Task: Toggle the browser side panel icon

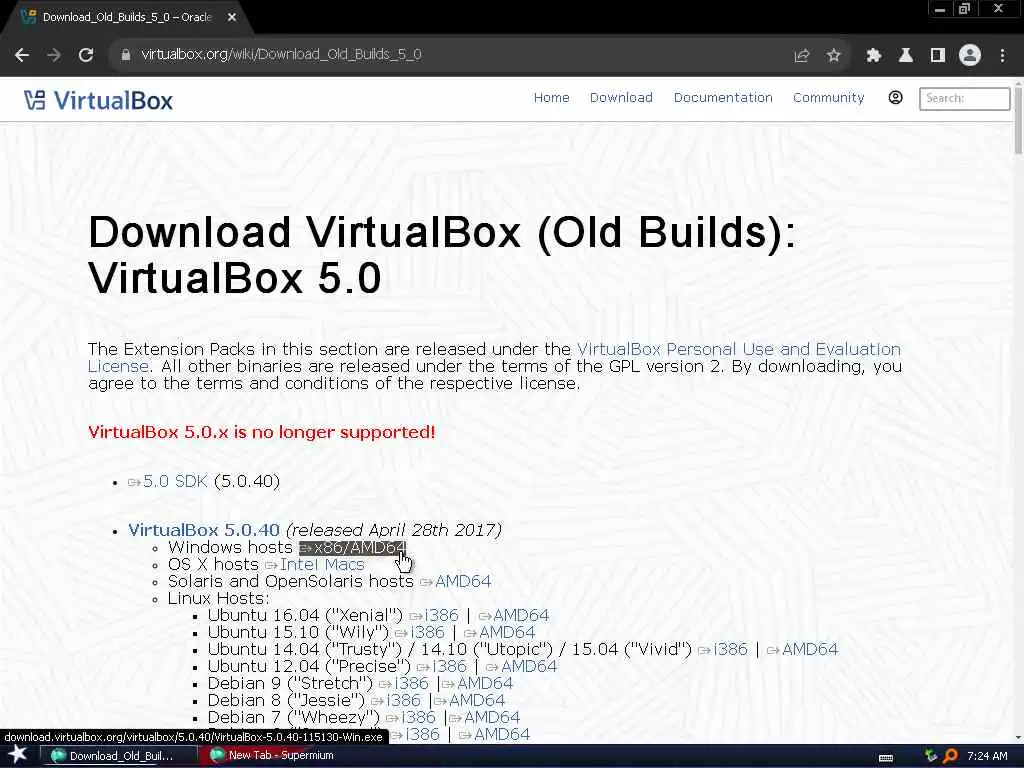Action: (937, 55)
